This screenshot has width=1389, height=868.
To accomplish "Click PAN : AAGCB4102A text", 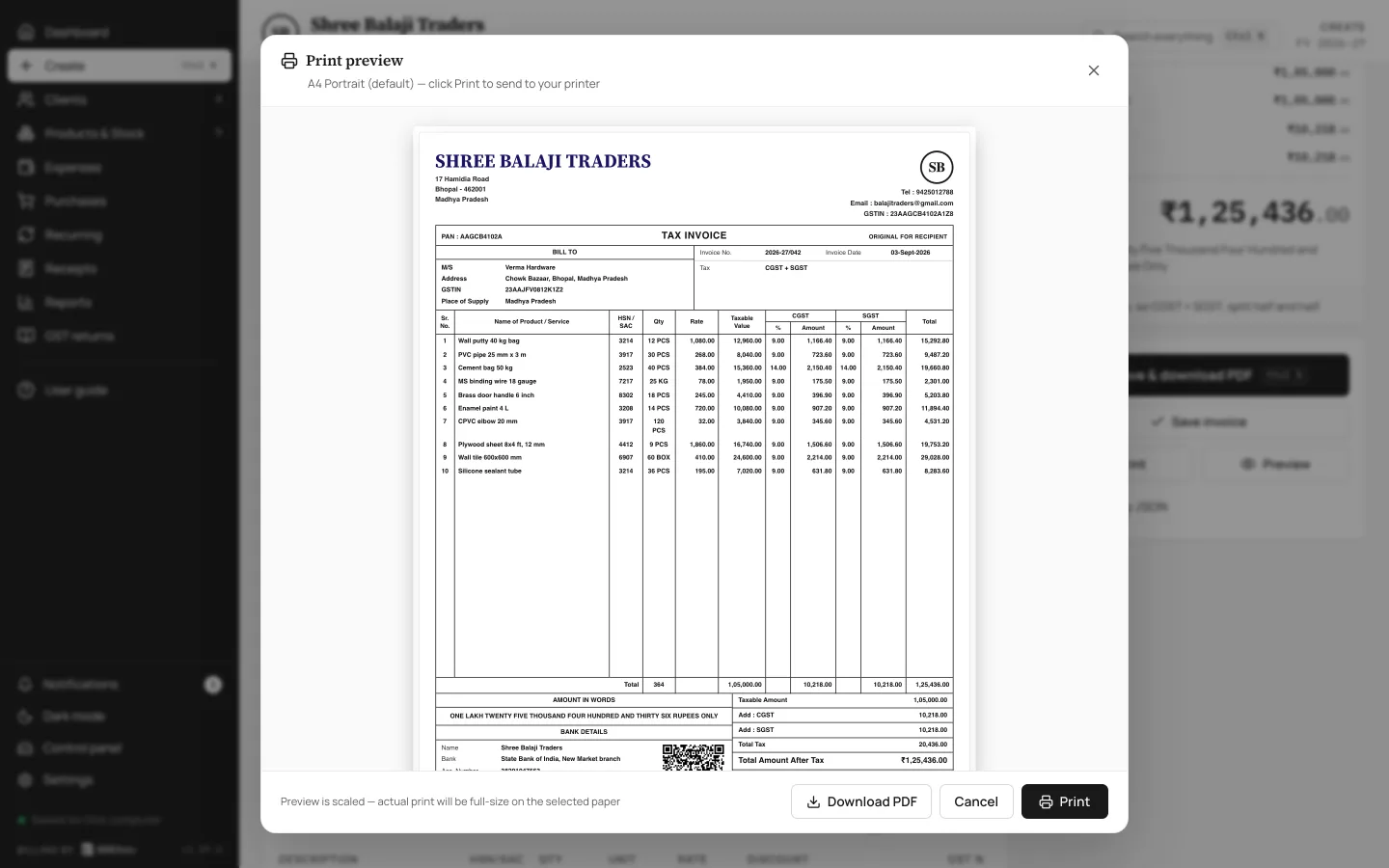I will 472,236.
